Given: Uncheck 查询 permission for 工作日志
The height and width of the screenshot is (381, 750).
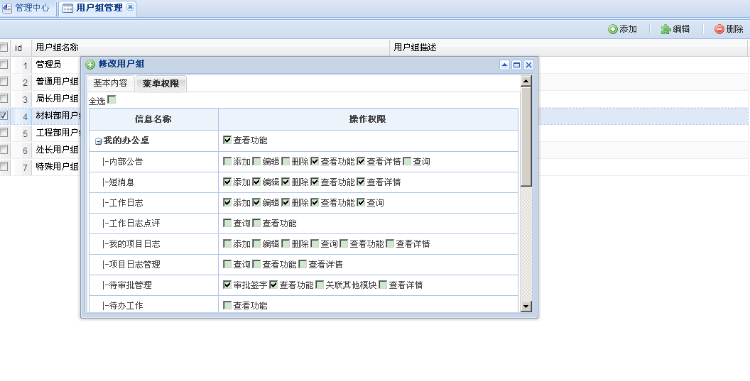Looking at the screenshot, I should pyautogui.click(x=361, y=202).
